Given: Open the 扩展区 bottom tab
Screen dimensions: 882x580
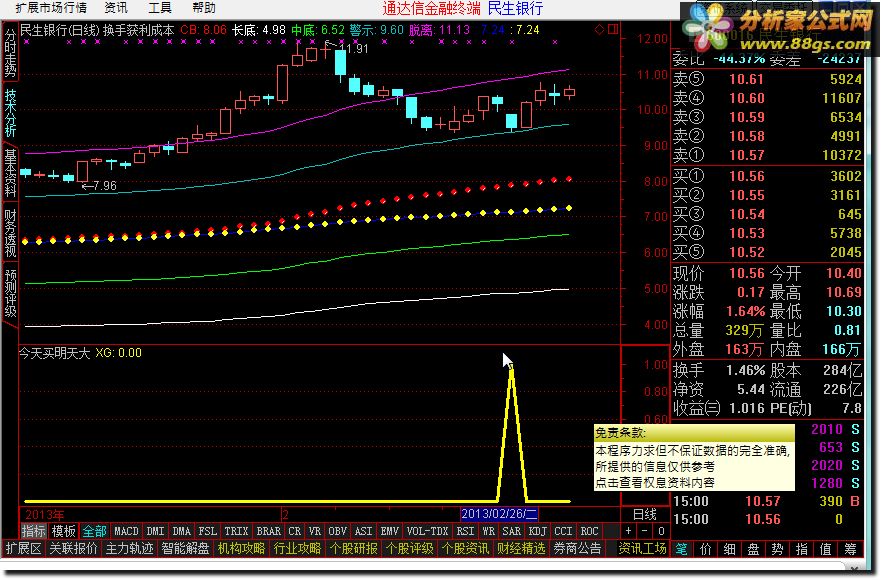Looking at the screenshot, I should pos(24,548).
